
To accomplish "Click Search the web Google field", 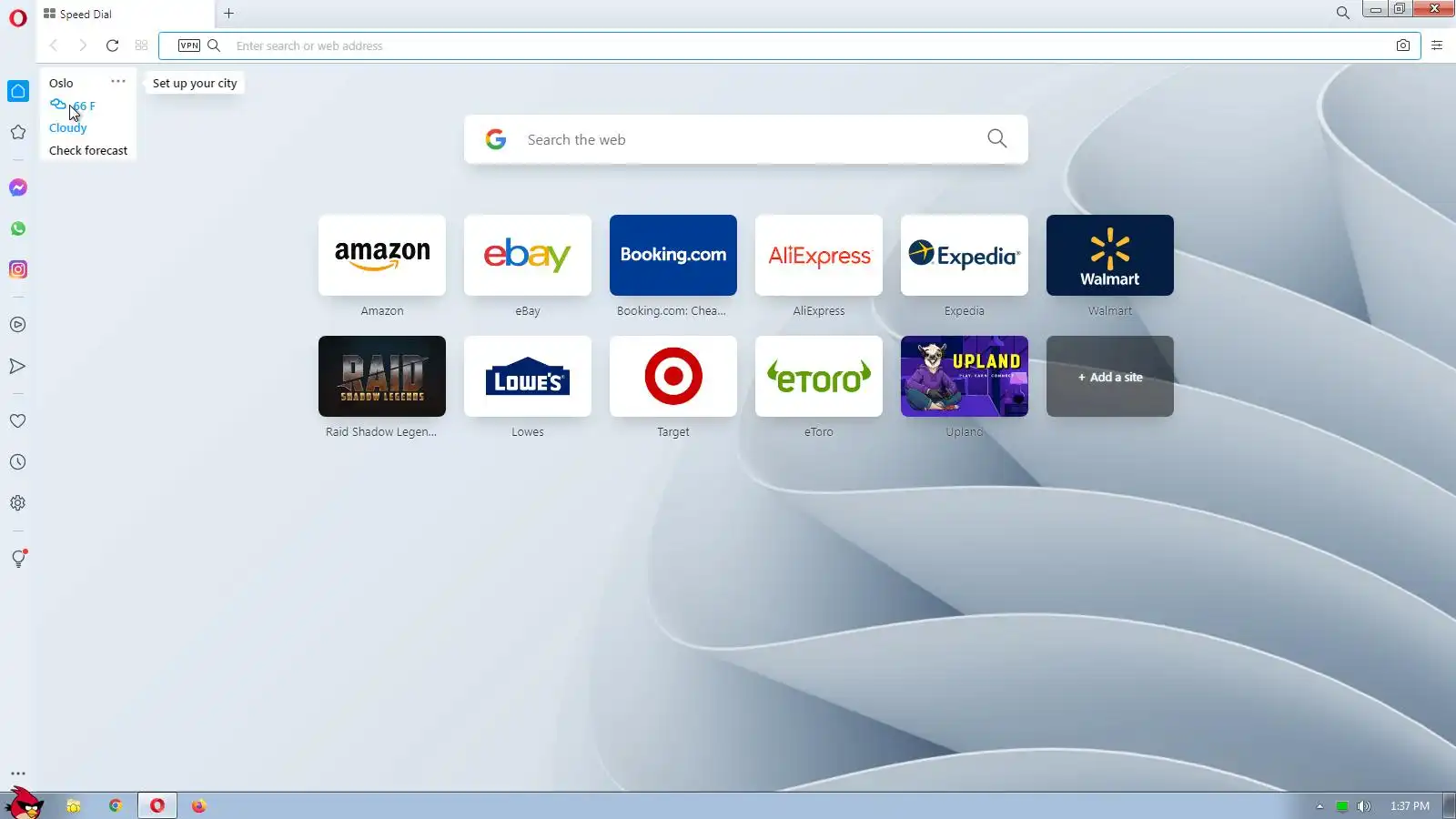I will 746,139.
